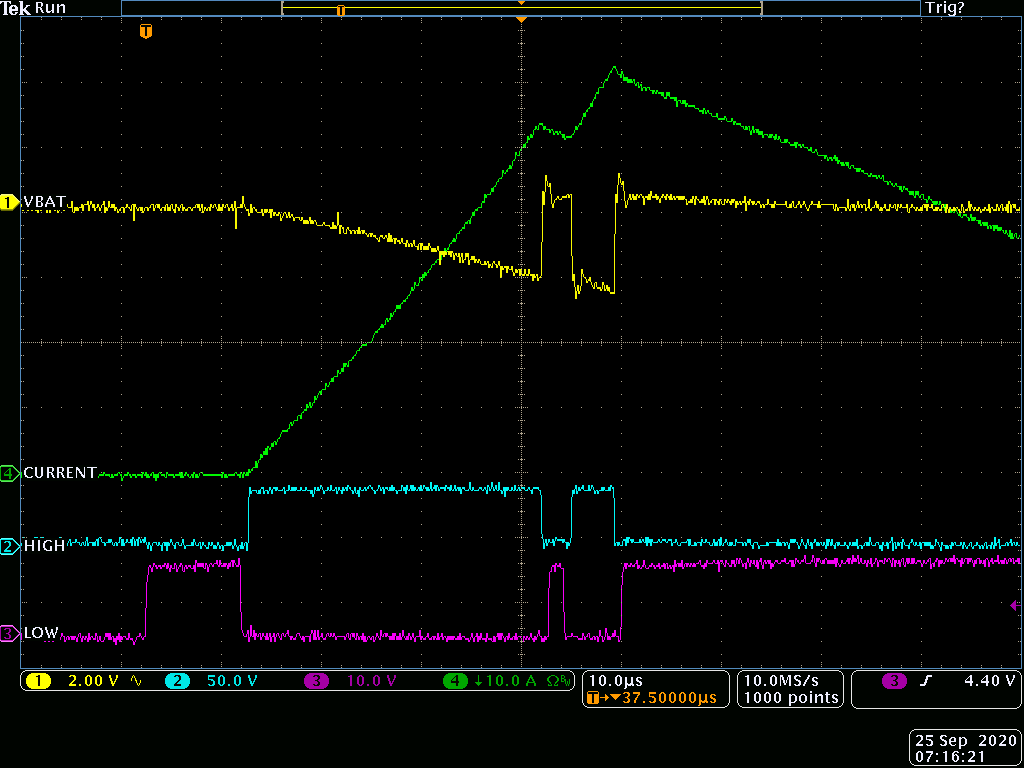This screenshot has height=768, width=1024.
Task: Click the channel 4 CURRENT ground marker
Action: [10, 473]
